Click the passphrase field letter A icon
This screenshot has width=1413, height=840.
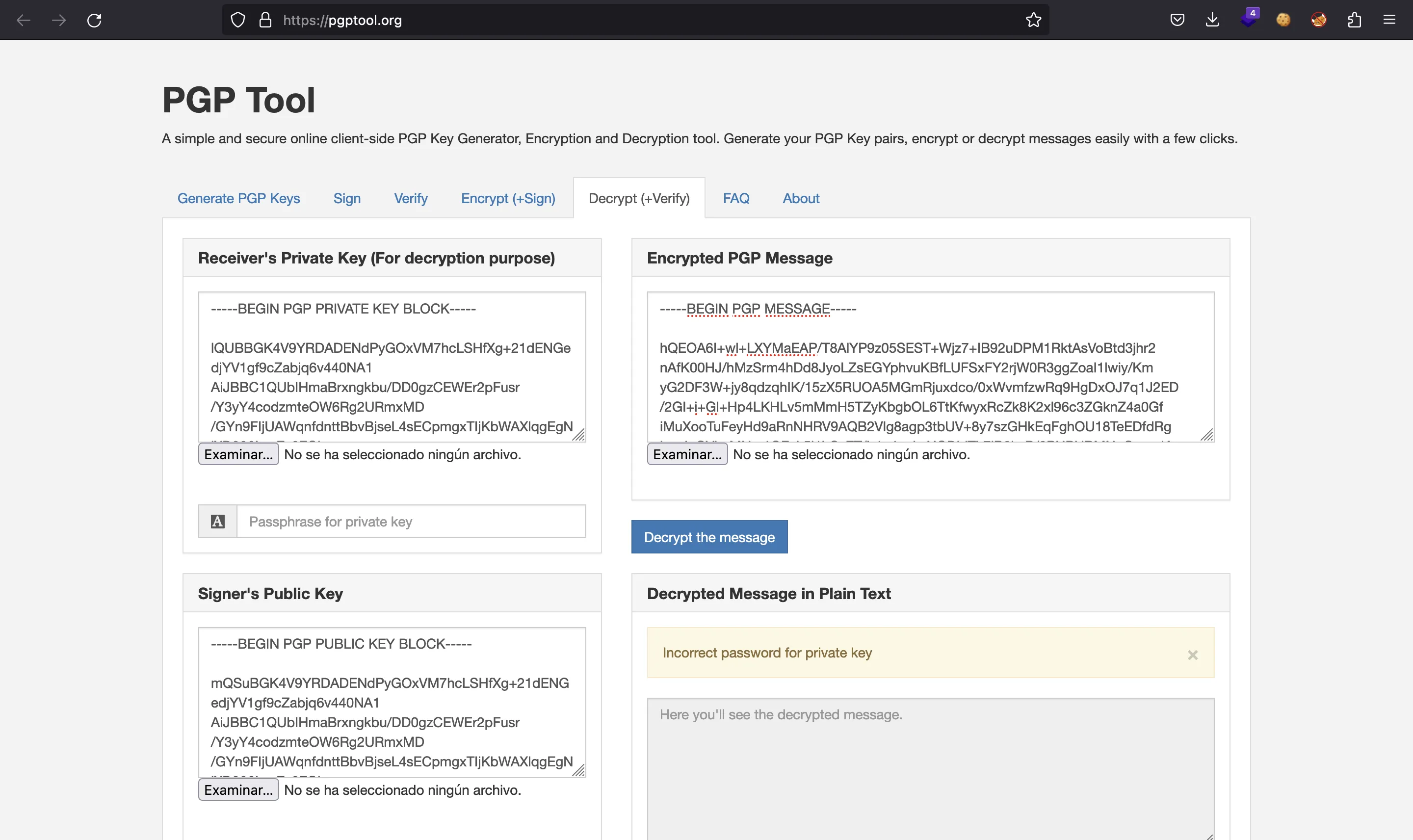218,522
